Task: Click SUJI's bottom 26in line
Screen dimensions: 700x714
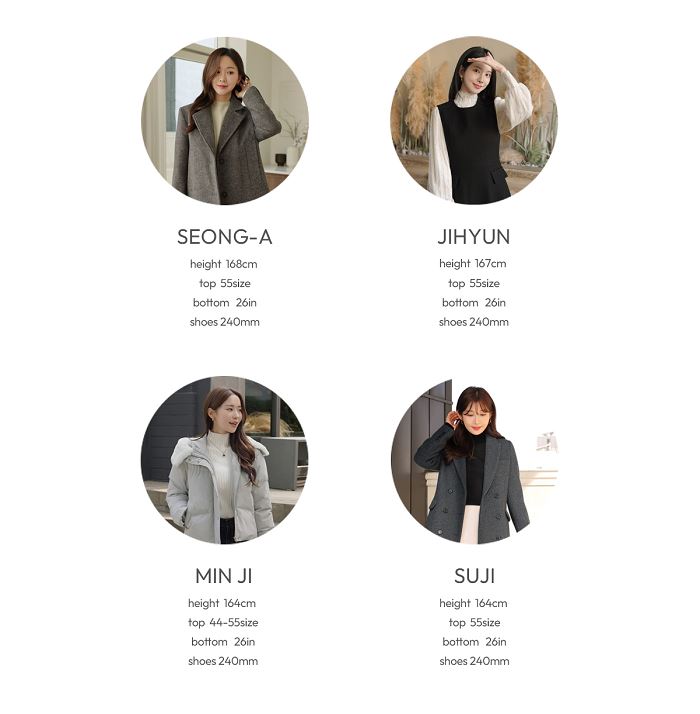Action: [475, 642]
